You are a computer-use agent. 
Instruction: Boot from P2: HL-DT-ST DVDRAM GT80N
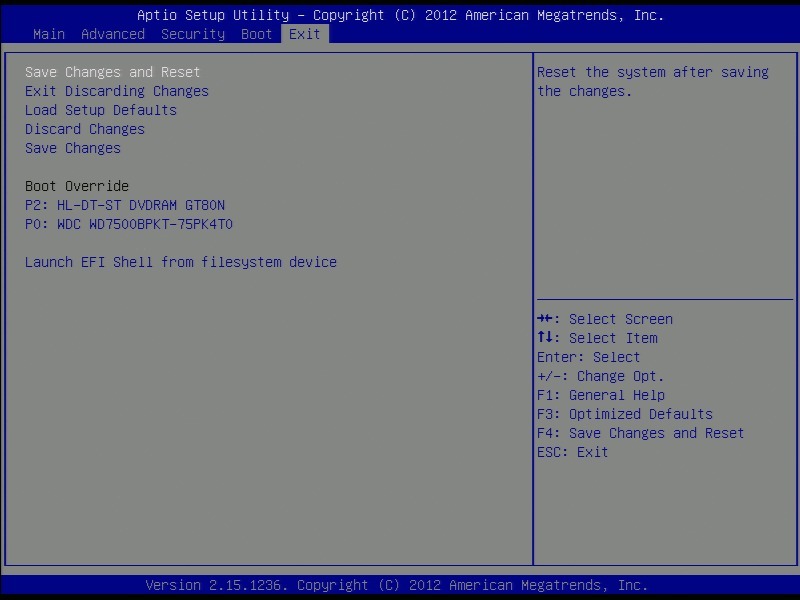click(x=125, y=205)
